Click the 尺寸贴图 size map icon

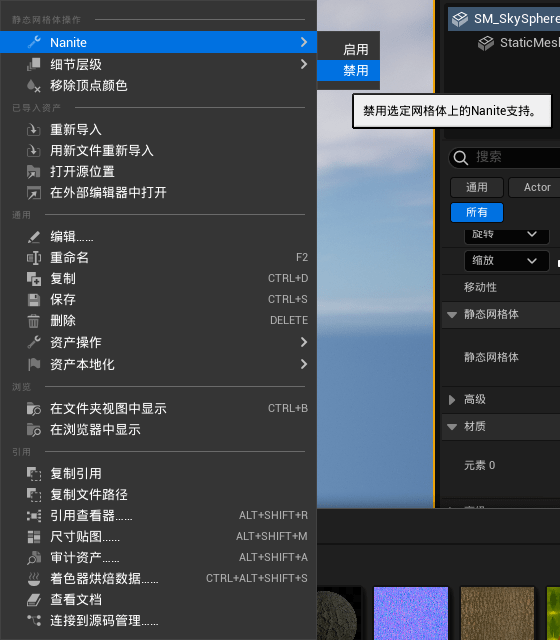(x=34, y=537)
